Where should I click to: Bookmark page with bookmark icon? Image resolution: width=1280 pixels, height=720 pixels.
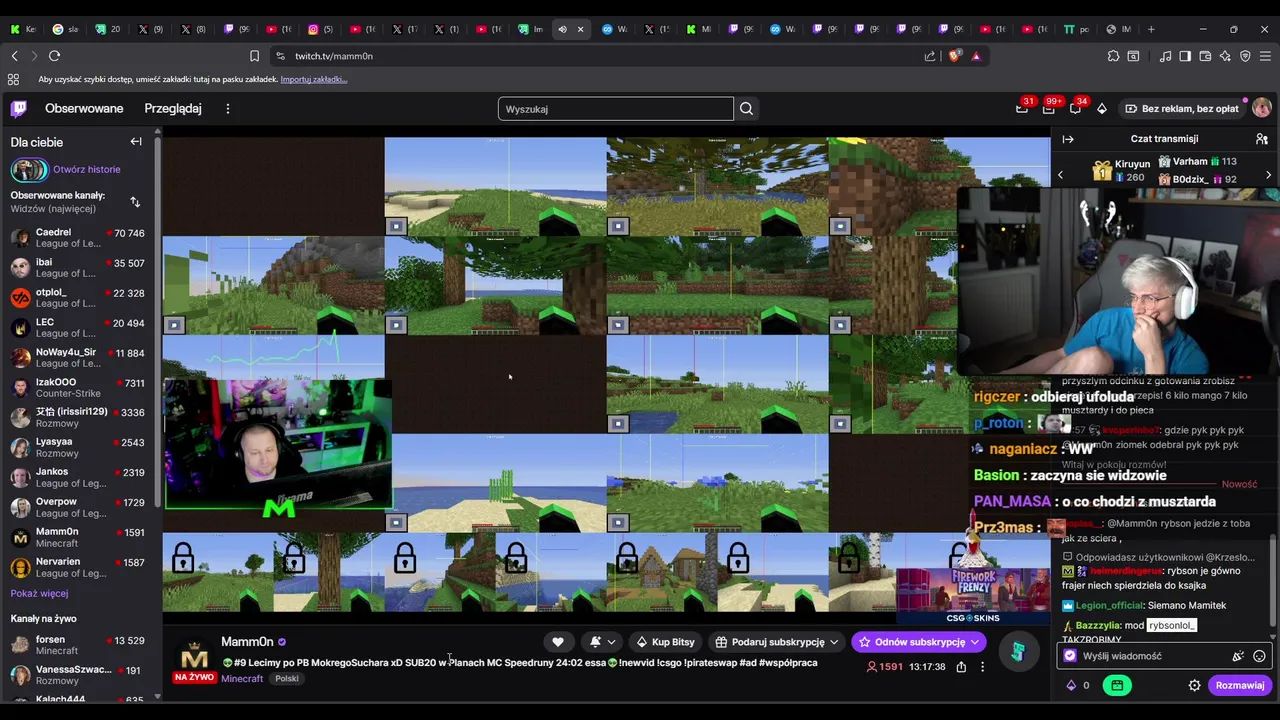click(254, 56)
